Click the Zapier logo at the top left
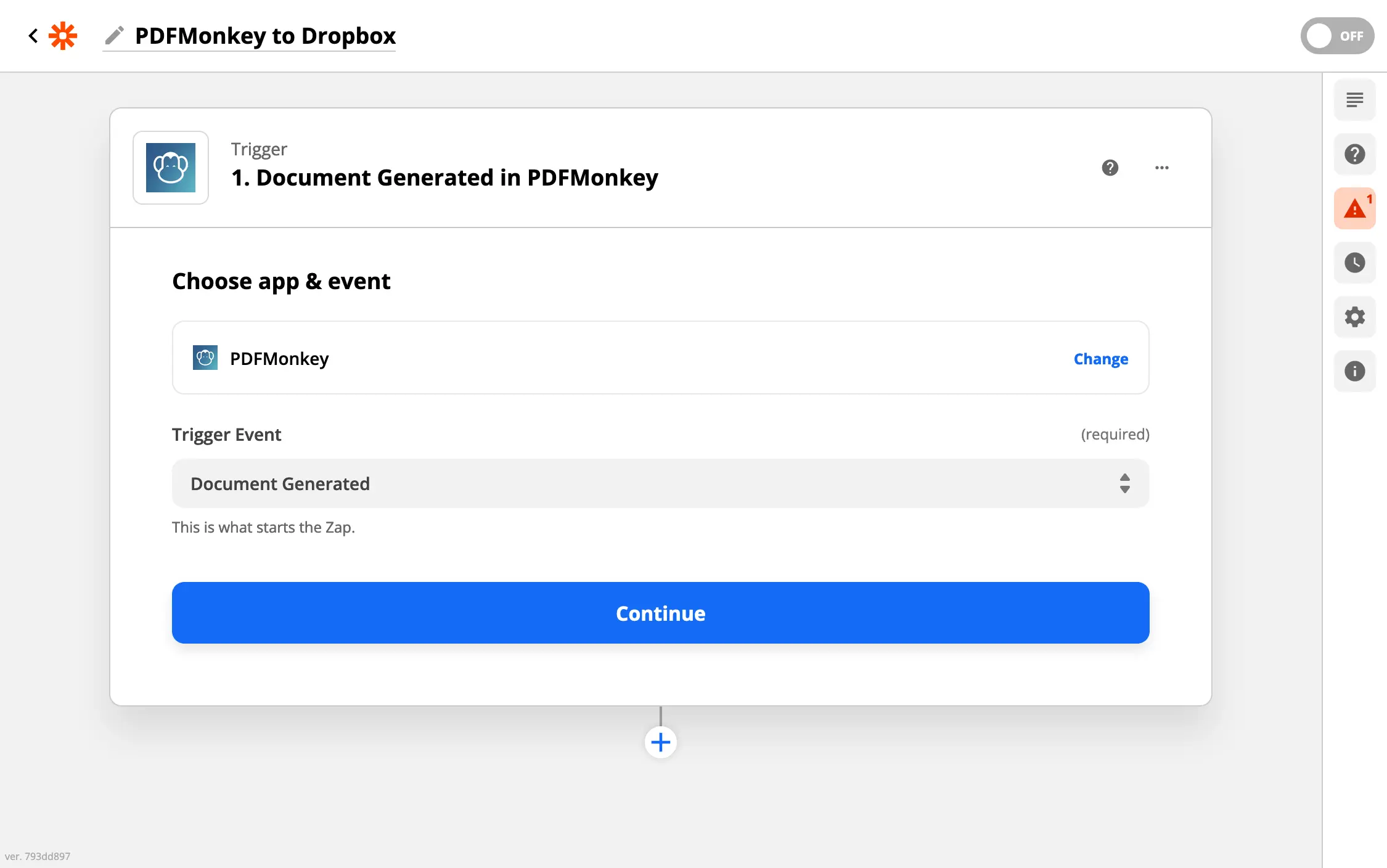 (x=63, y=35)
